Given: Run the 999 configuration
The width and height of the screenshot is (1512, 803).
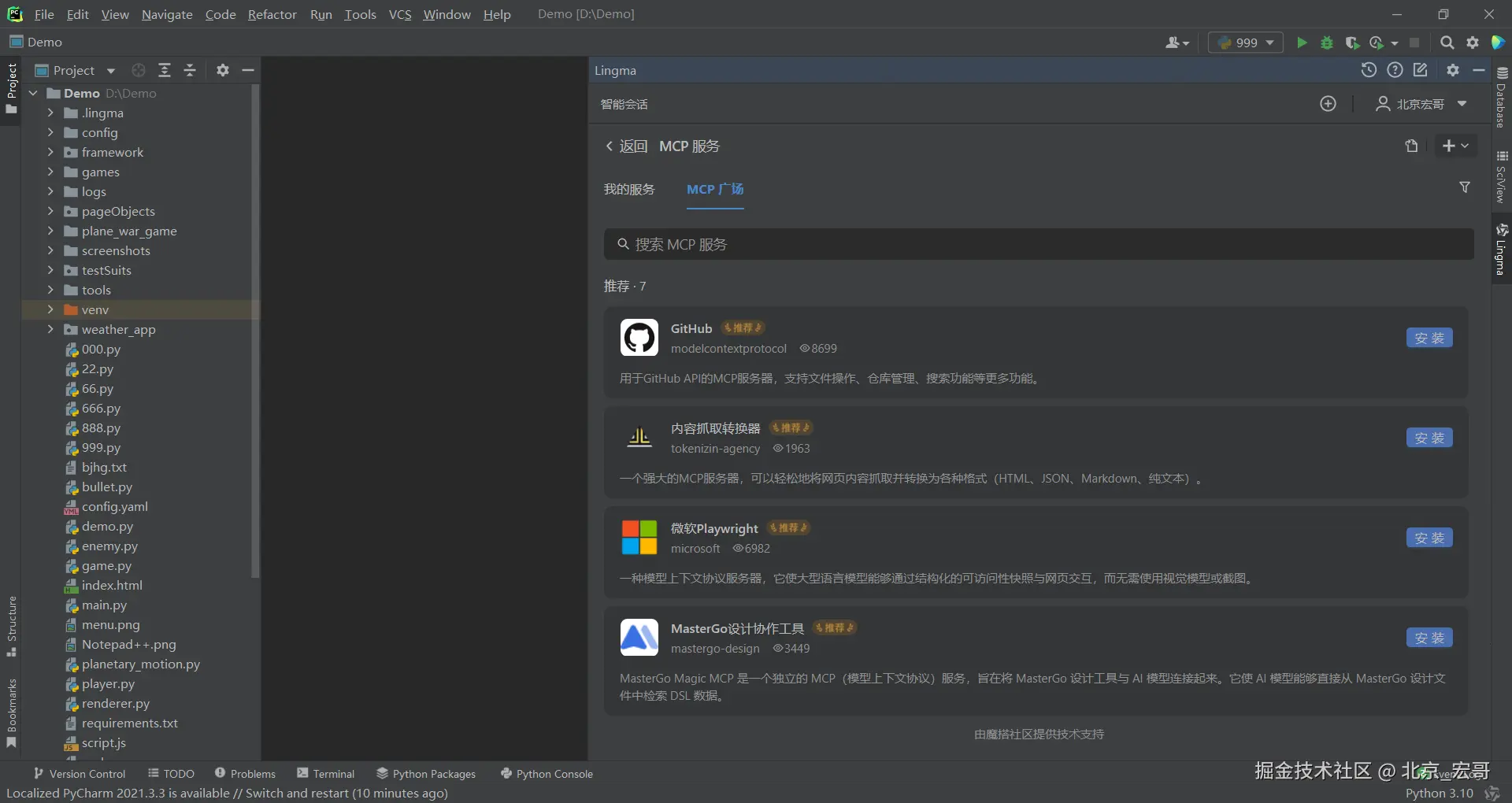Looking at the screenshot, I should coord(1302,43).
